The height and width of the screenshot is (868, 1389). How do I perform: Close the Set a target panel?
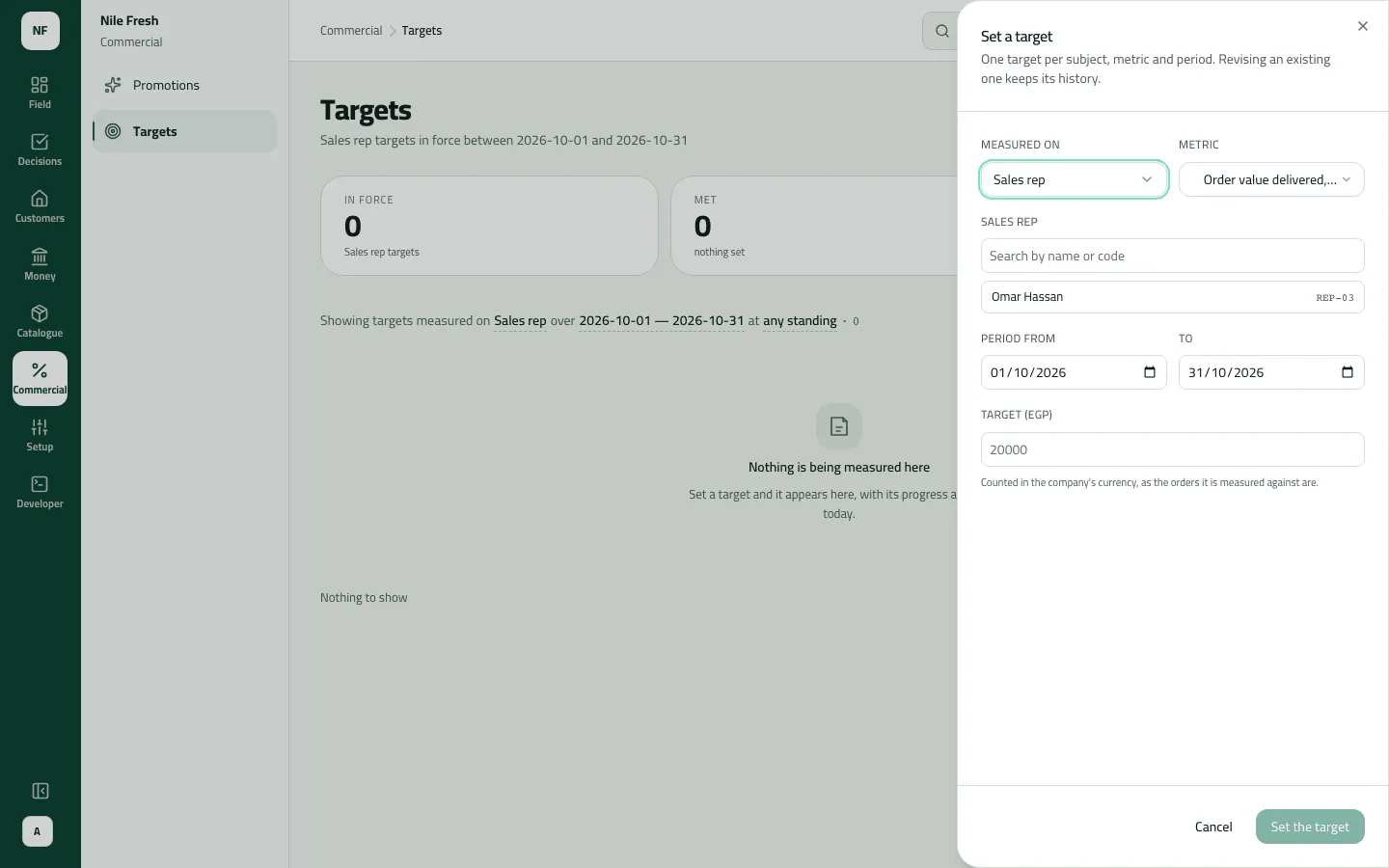coord(1363,26)
